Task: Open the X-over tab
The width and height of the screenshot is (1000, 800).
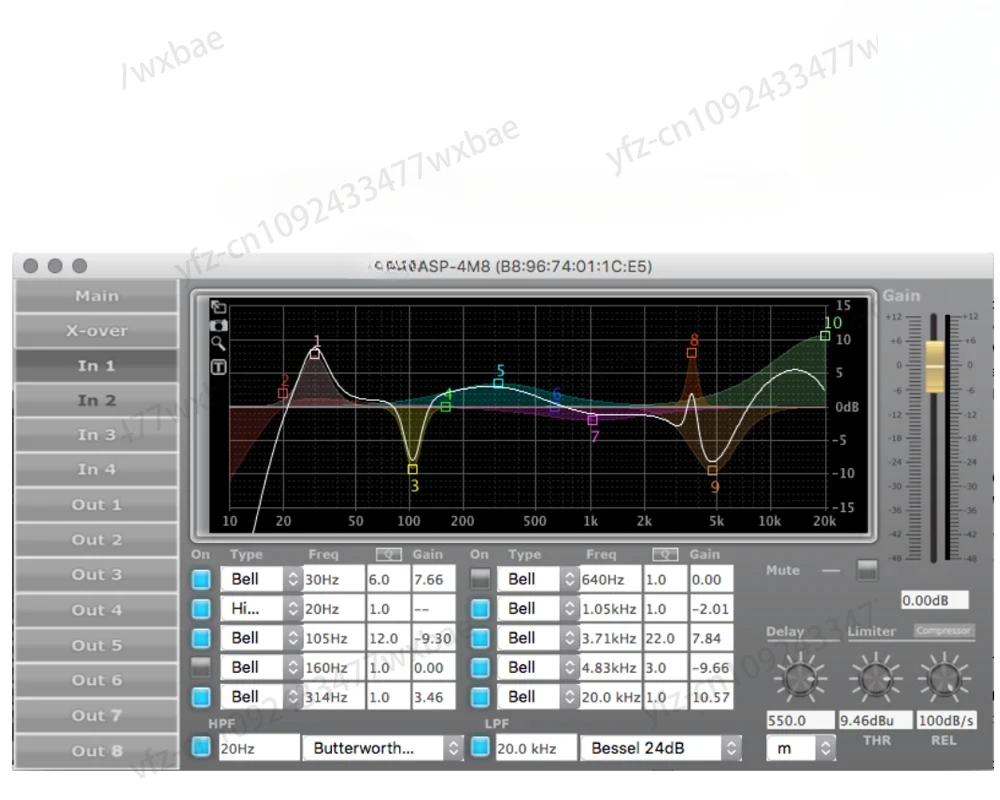Action: pyautogui.click(x=96, y=330)
